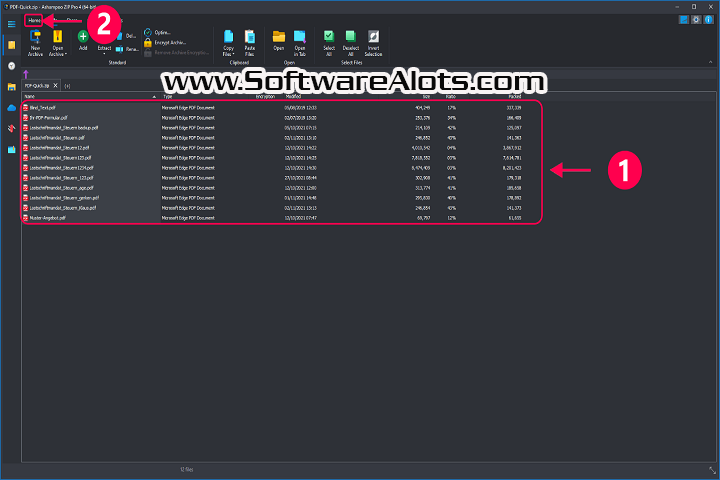Open the blue info icon
This screenshot has height=480, width=720.
coord(709,20)
